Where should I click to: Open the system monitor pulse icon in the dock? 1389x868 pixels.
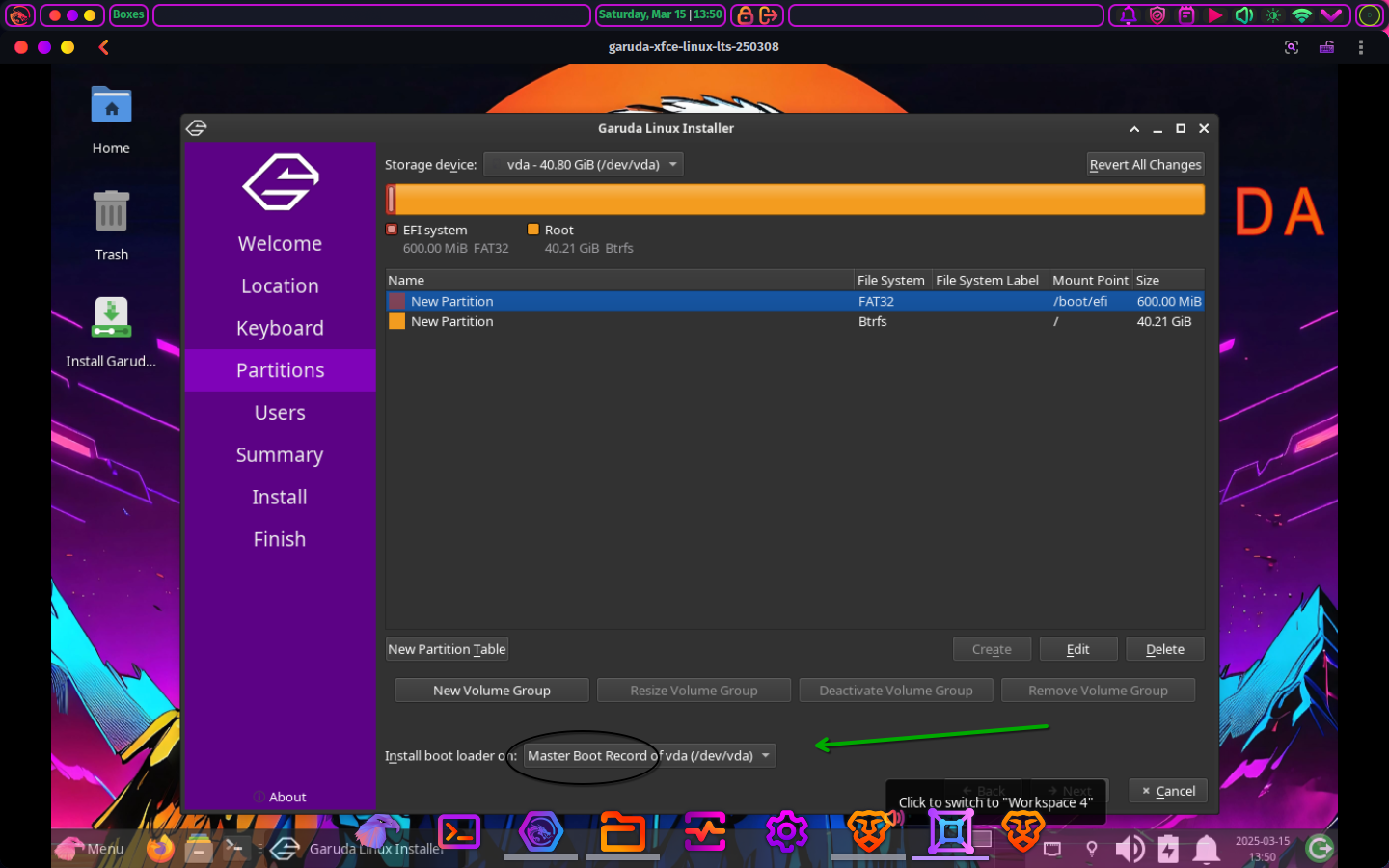point(705,832)
